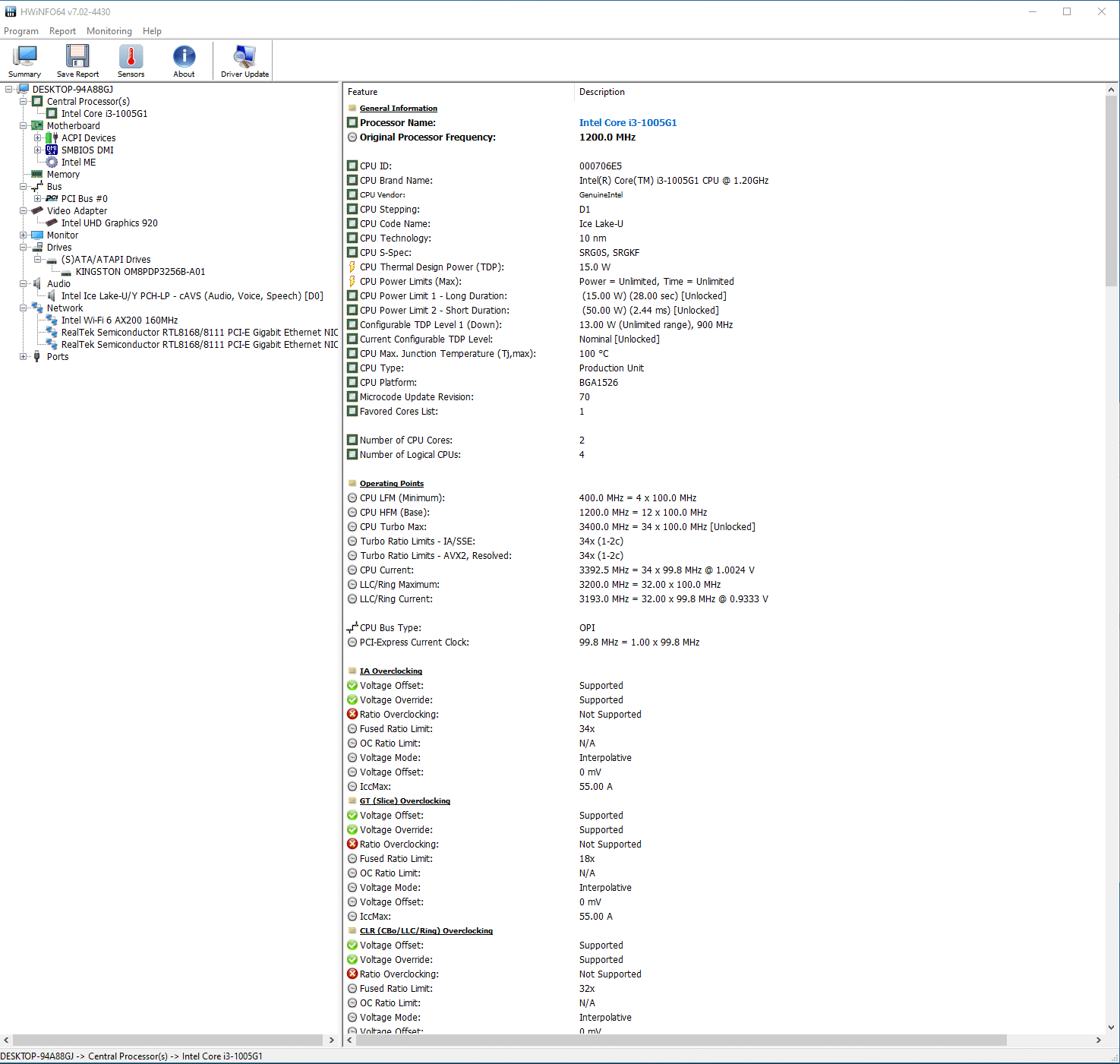The height and width of the screenshot is (1064, 1120).
Task: Click the Intel ME gear icon
Action: [x=52, y=162]
